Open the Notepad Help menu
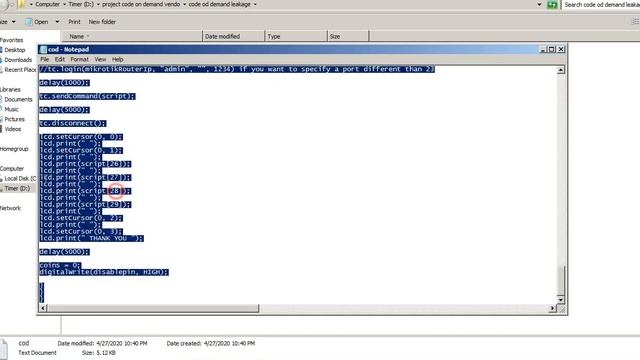The width and height of the screenshot is (640, 360). click(x=118, y=59)
